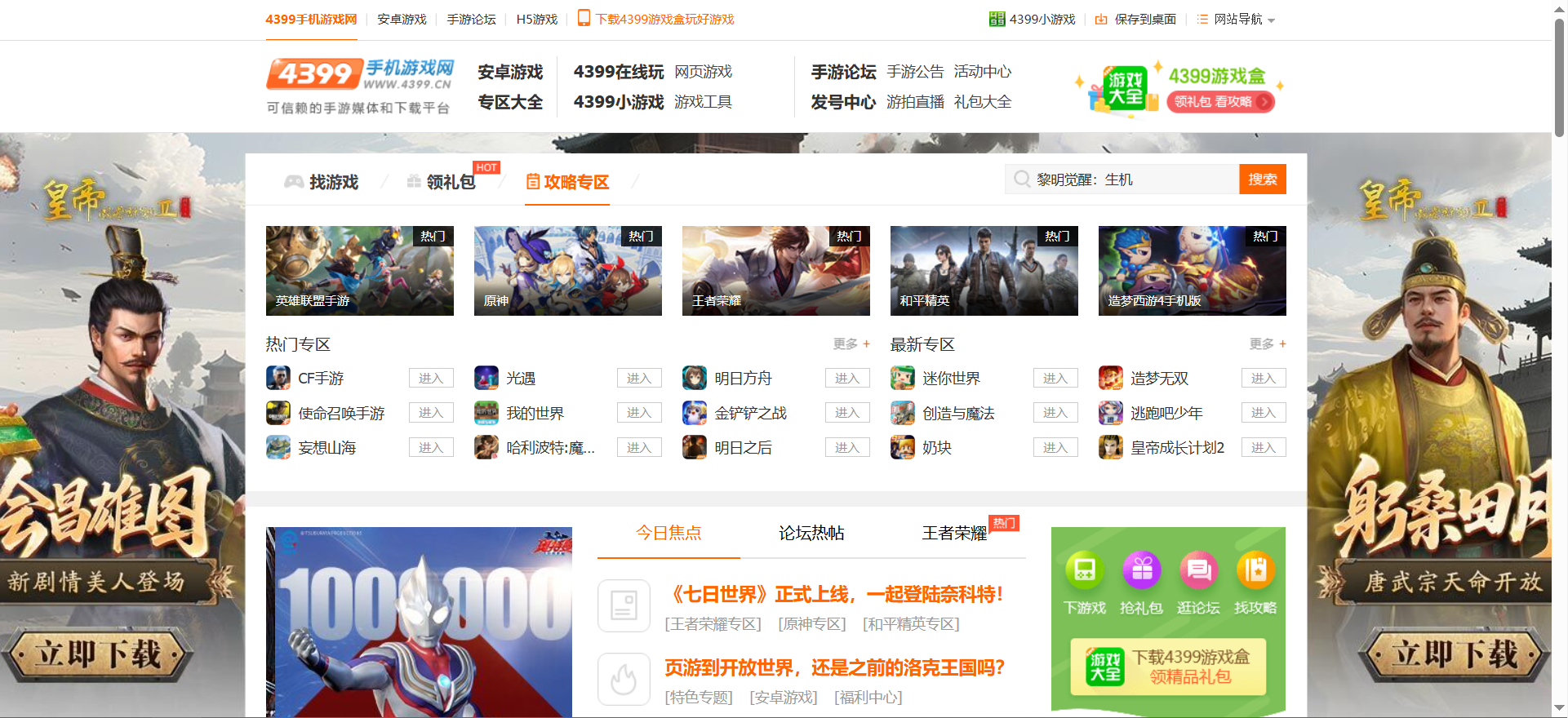
Task: Click the scrollbar down arrow
Action: coord(1560,708)
